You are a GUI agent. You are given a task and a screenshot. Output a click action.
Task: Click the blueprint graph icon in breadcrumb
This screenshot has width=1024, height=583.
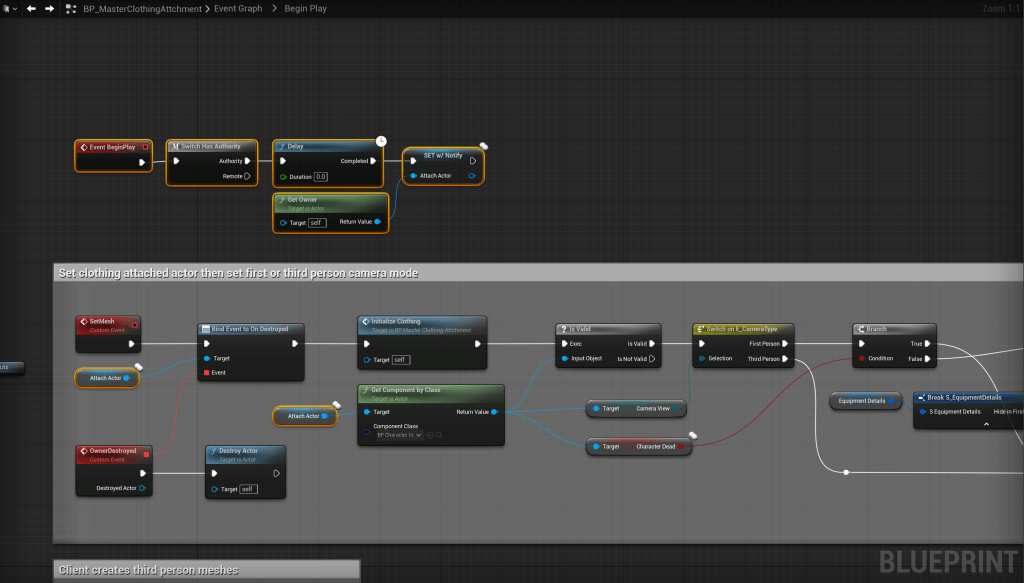[72, 8]
